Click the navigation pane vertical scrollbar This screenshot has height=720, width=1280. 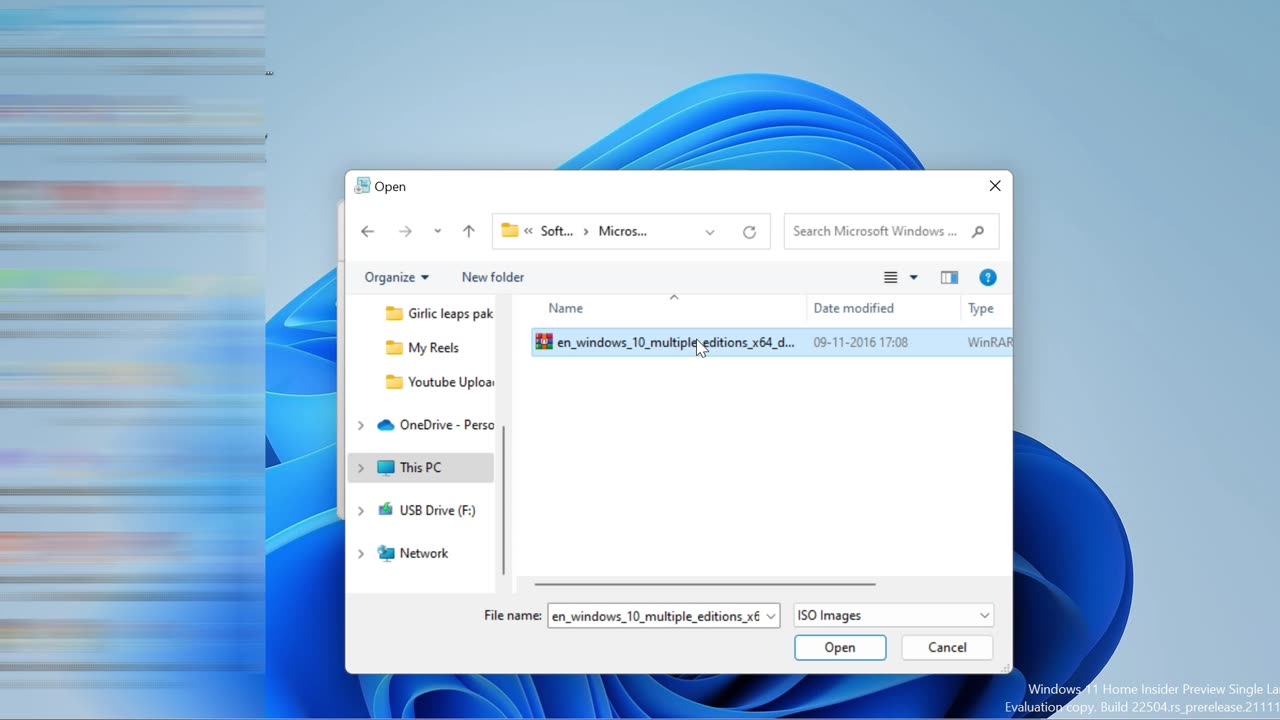point(504,500)
